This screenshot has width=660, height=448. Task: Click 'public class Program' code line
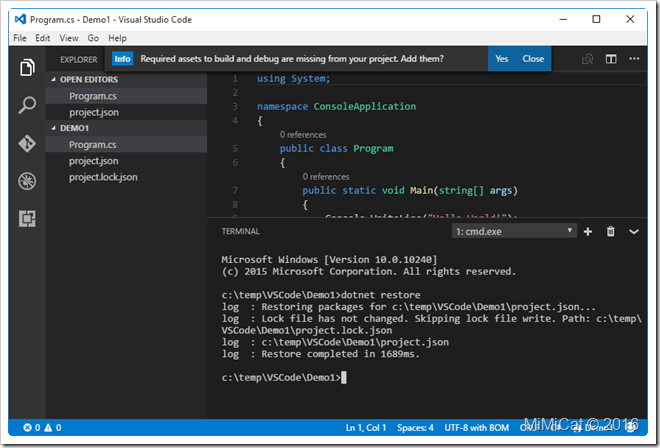coord(337,149)
